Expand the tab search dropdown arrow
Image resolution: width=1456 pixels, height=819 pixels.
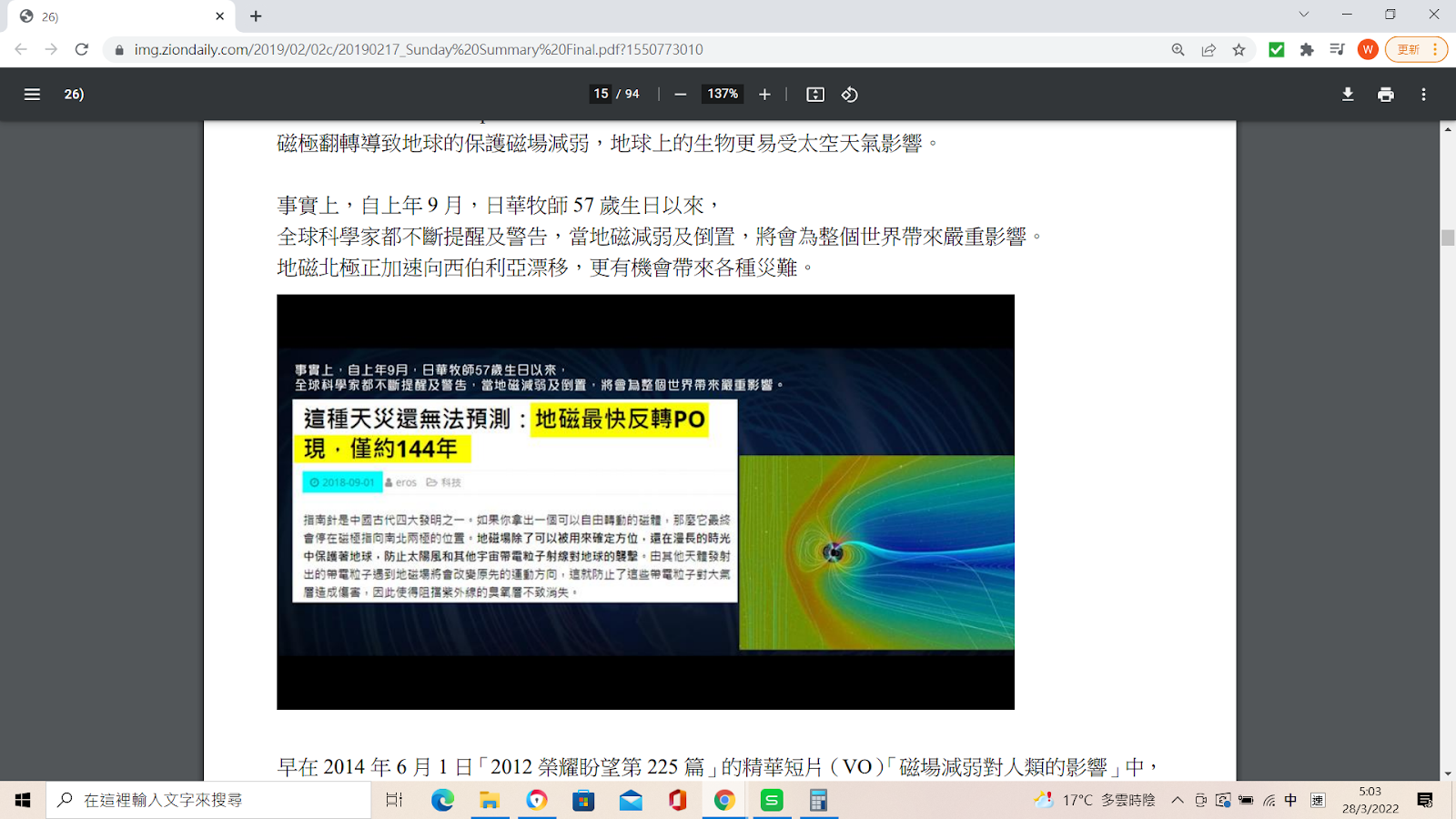1304,15
